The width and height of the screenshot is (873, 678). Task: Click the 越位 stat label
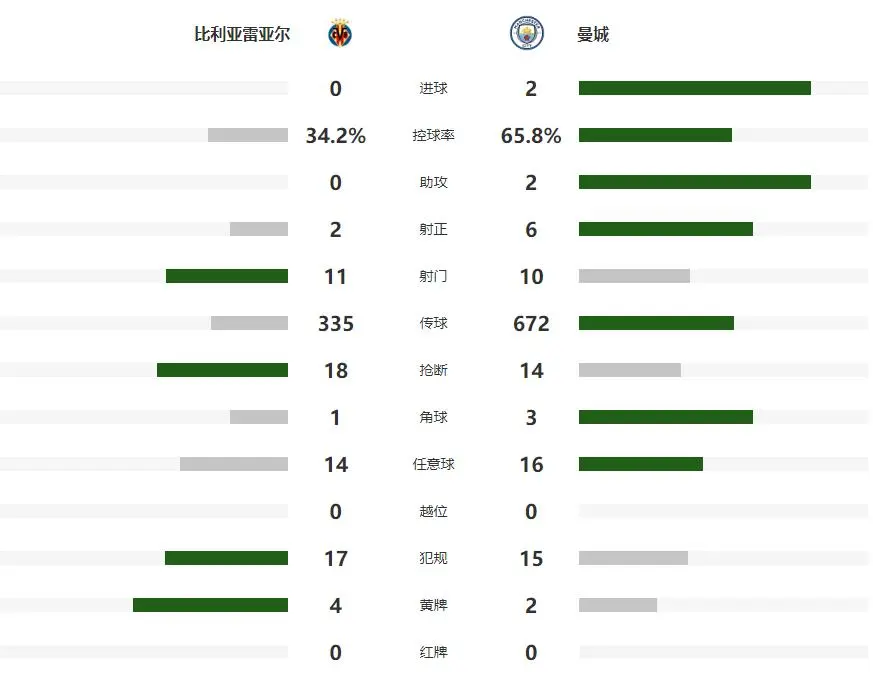click(x=433, y=511)
